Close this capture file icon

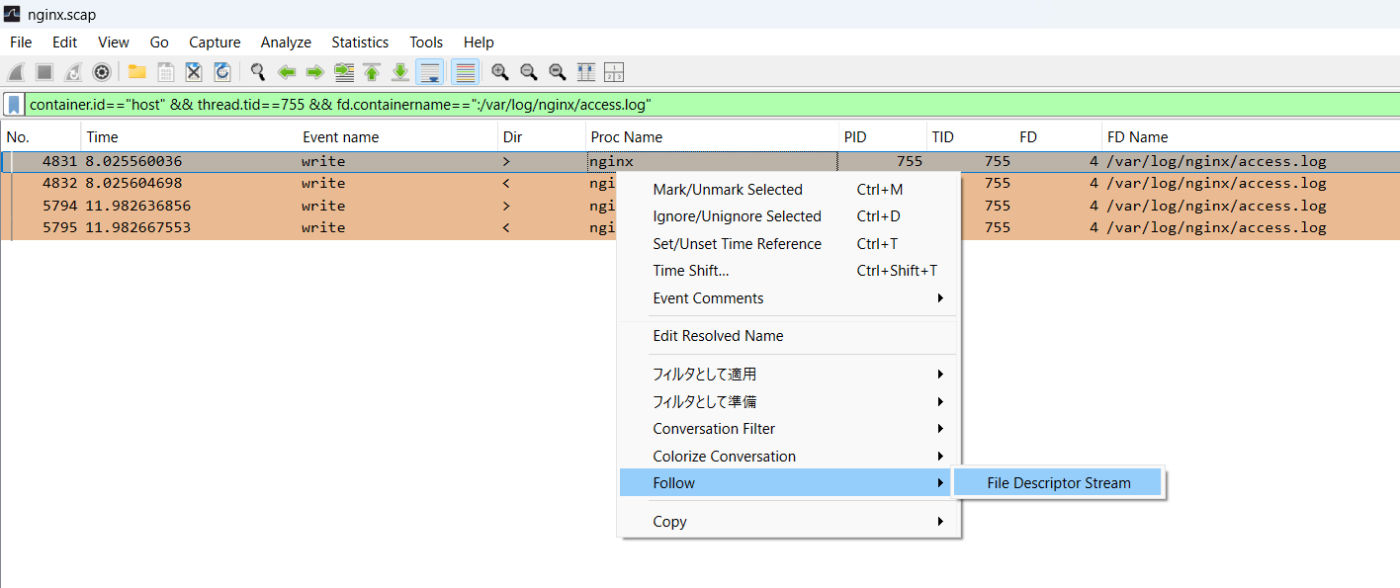(194, 72)
